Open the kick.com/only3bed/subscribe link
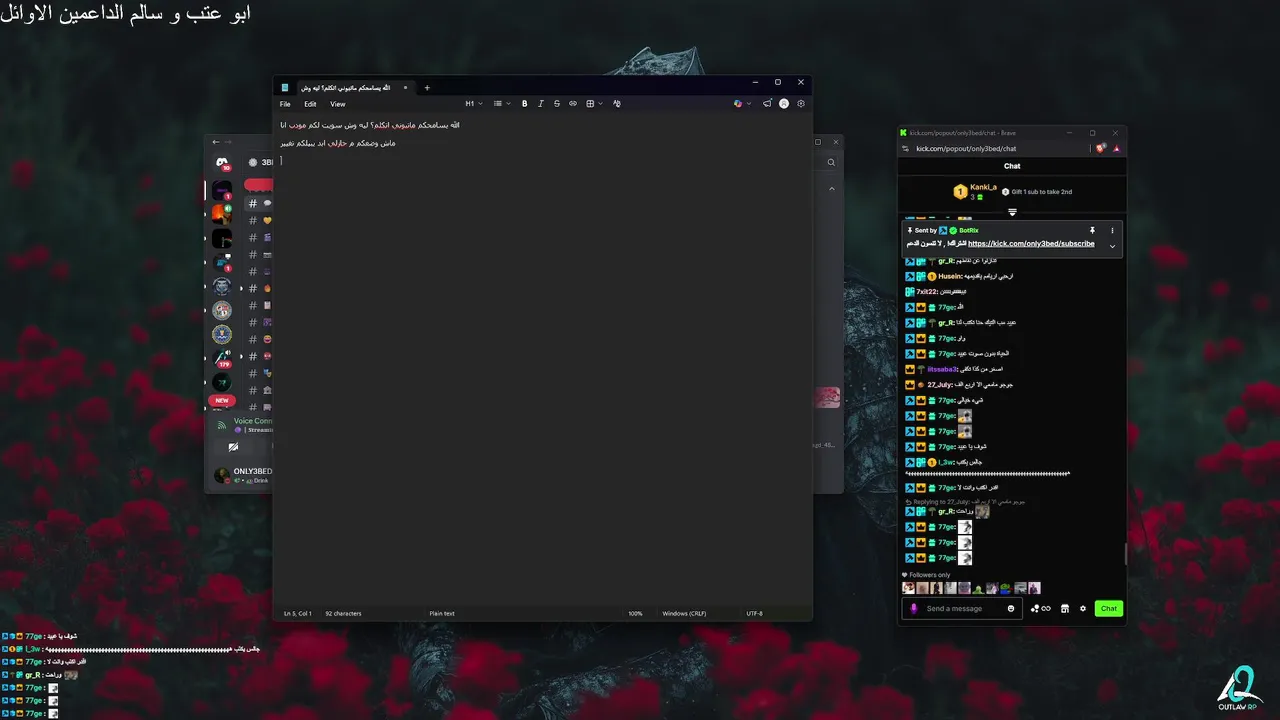The image size is (1280, 720). coord(1031,244)
